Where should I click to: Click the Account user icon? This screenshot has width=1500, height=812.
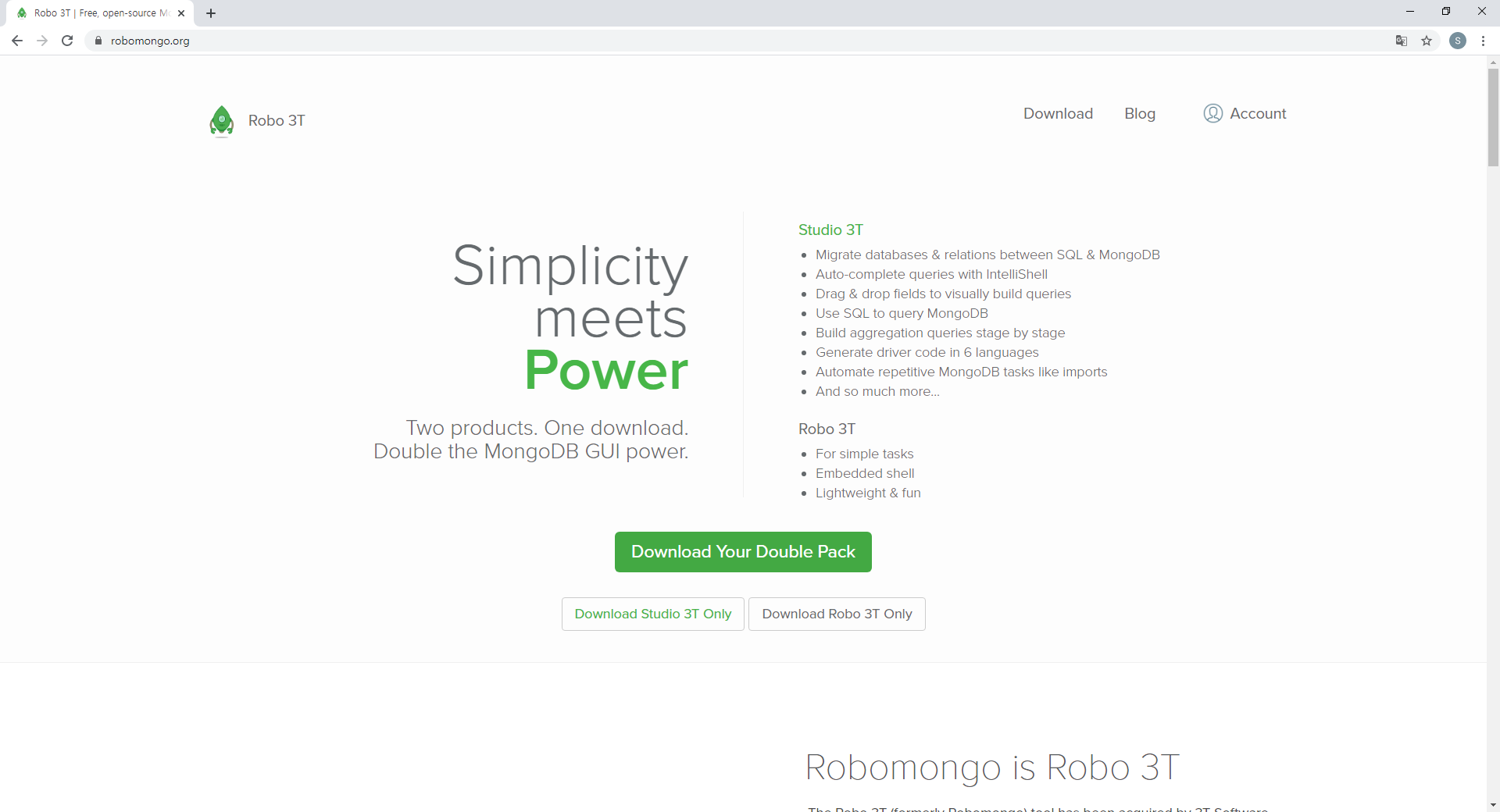[1212, 113]
